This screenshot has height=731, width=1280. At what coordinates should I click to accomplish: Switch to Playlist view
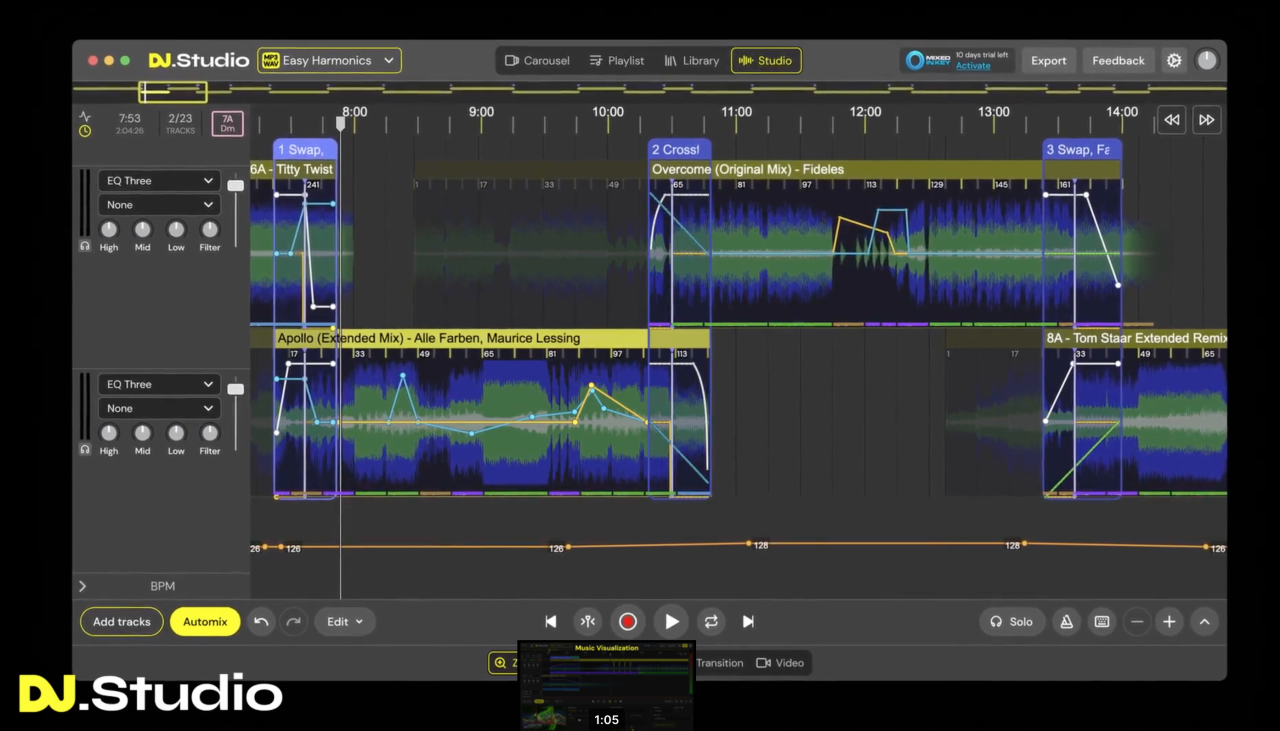click(x=617, y=60)
